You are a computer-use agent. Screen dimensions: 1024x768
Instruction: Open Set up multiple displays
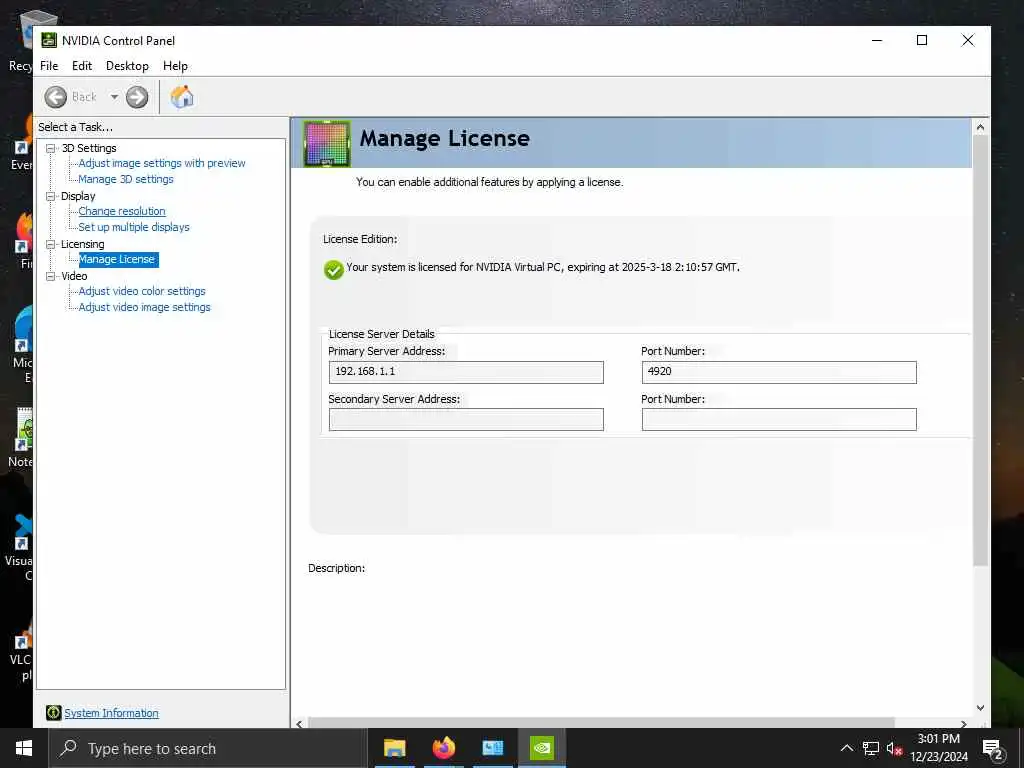(x=133, y=227)
